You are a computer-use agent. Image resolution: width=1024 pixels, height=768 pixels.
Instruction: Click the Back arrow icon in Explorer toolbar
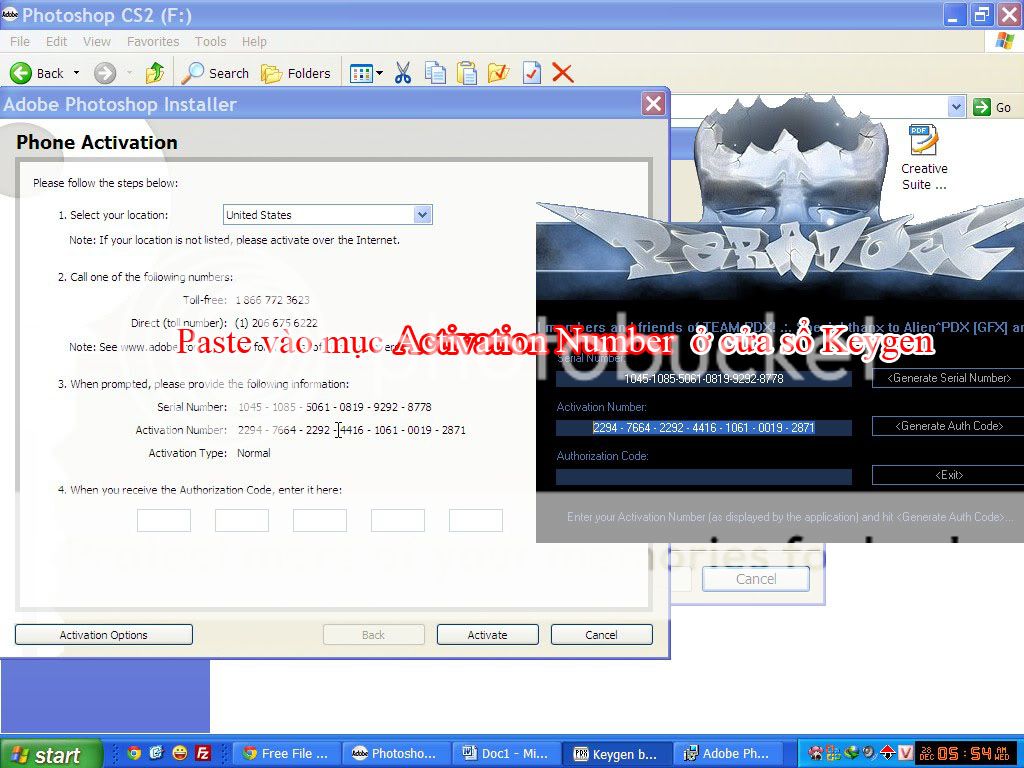(x=21, y=73)
